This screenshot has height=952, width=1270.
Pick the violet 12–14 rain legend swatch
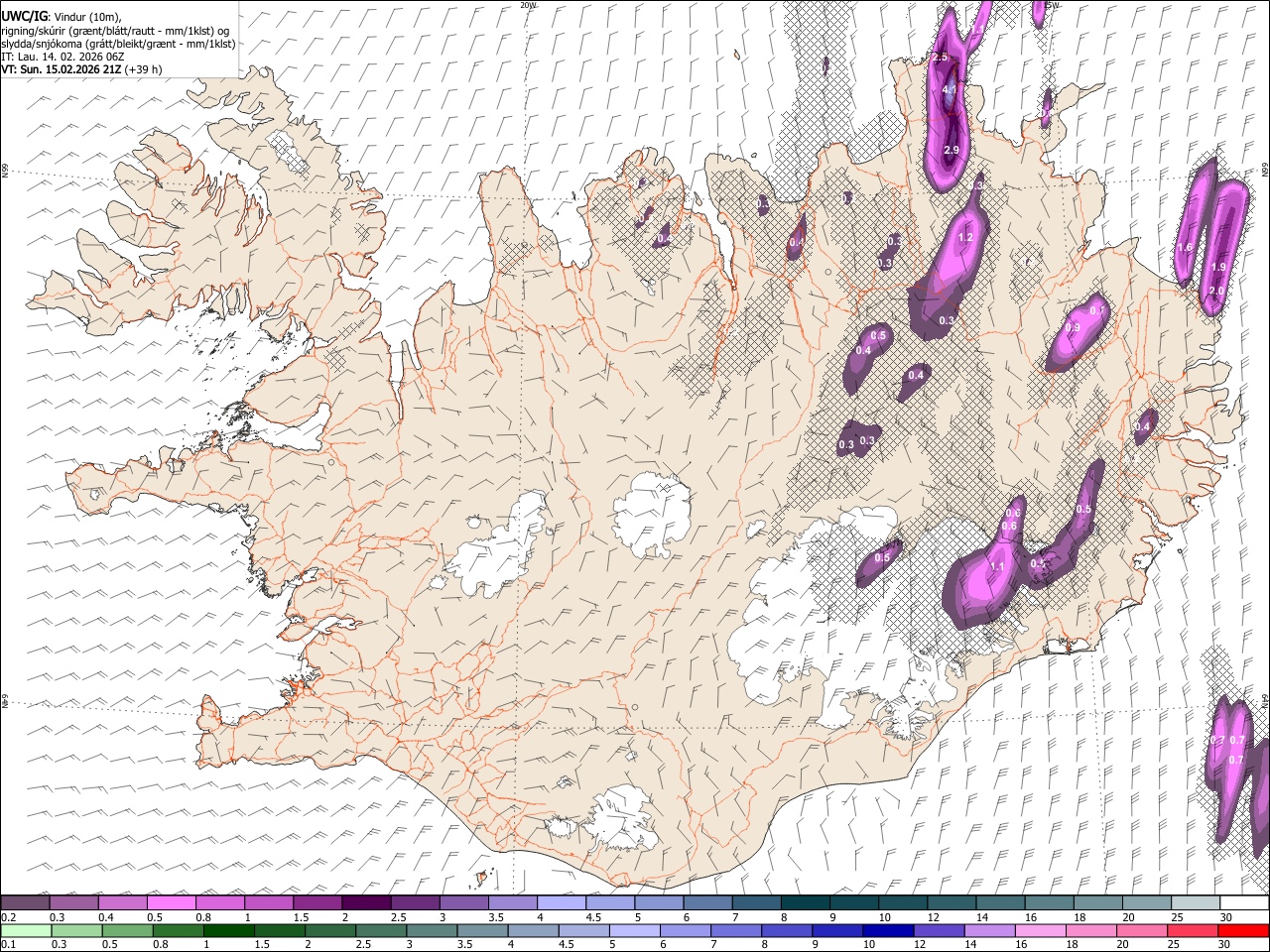click(939, 930)
